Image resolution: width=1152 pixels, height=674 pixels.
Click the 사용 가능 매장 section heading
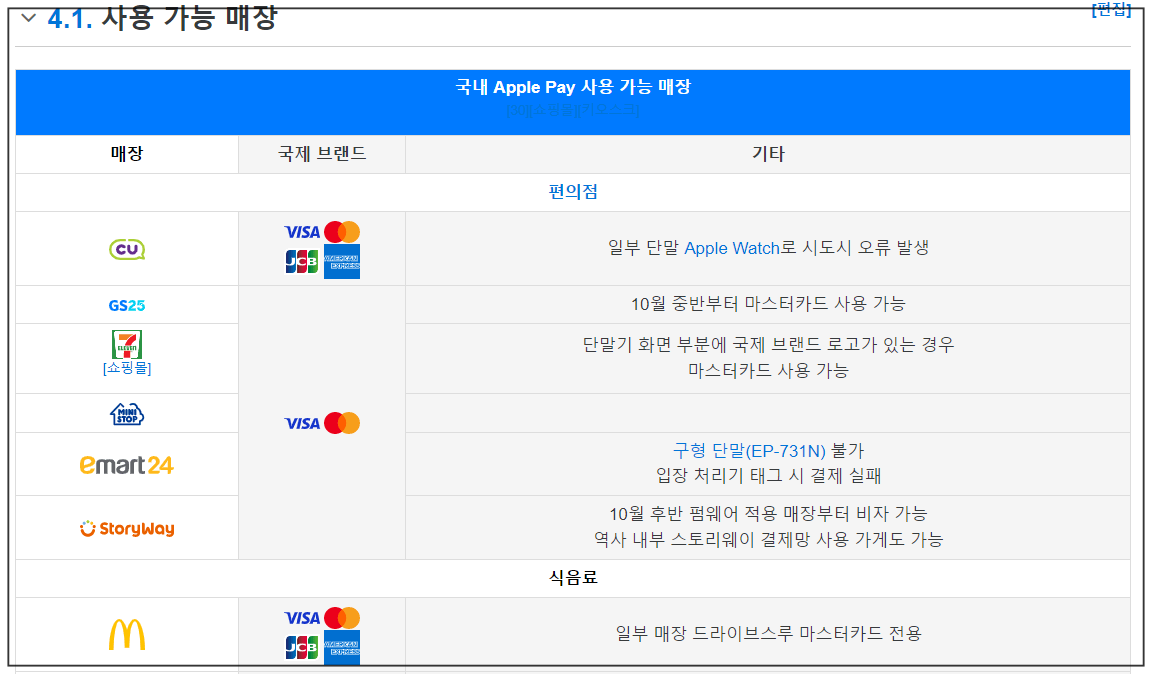(190, 18)
